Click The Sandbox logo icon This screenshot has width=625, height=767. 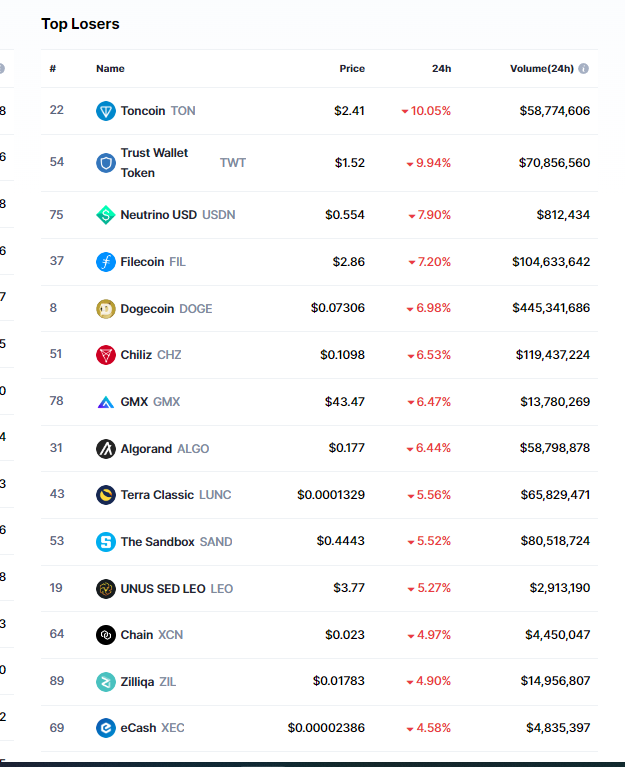click(x=106, y=542)
